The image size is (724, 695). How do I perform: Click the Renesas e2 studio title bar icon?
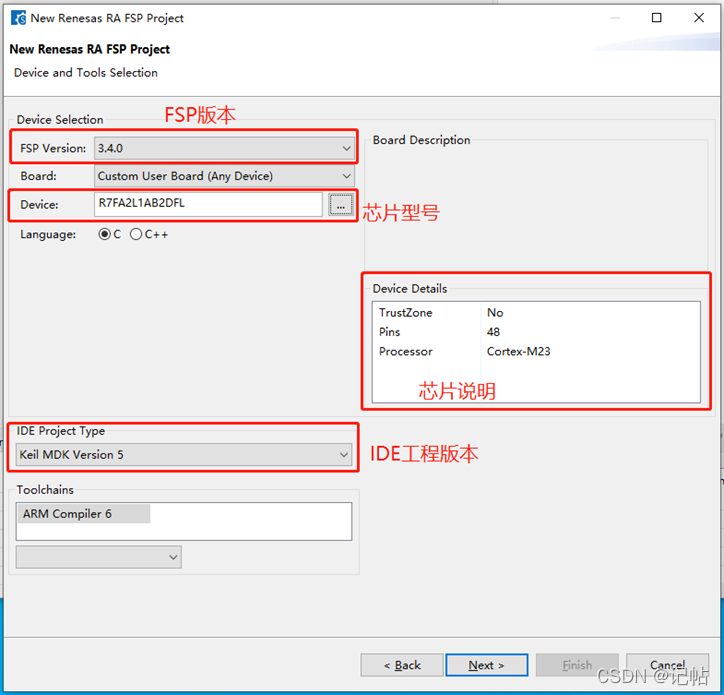(18, 18)
